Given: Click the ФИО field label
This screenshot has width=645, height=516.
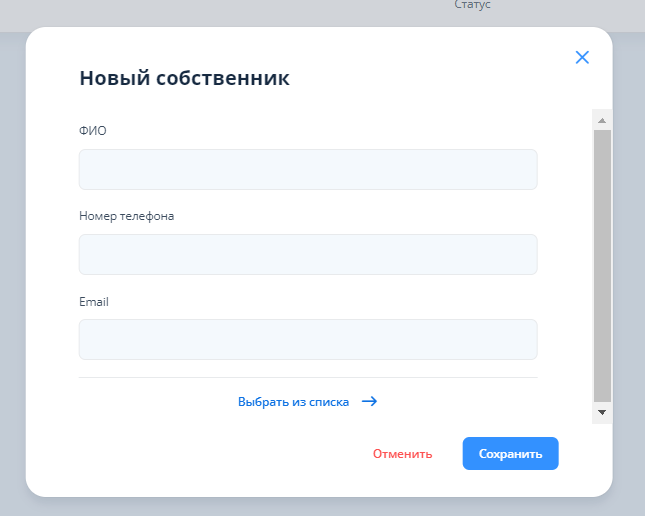Looking at the screenshot, I should [92, 131].
